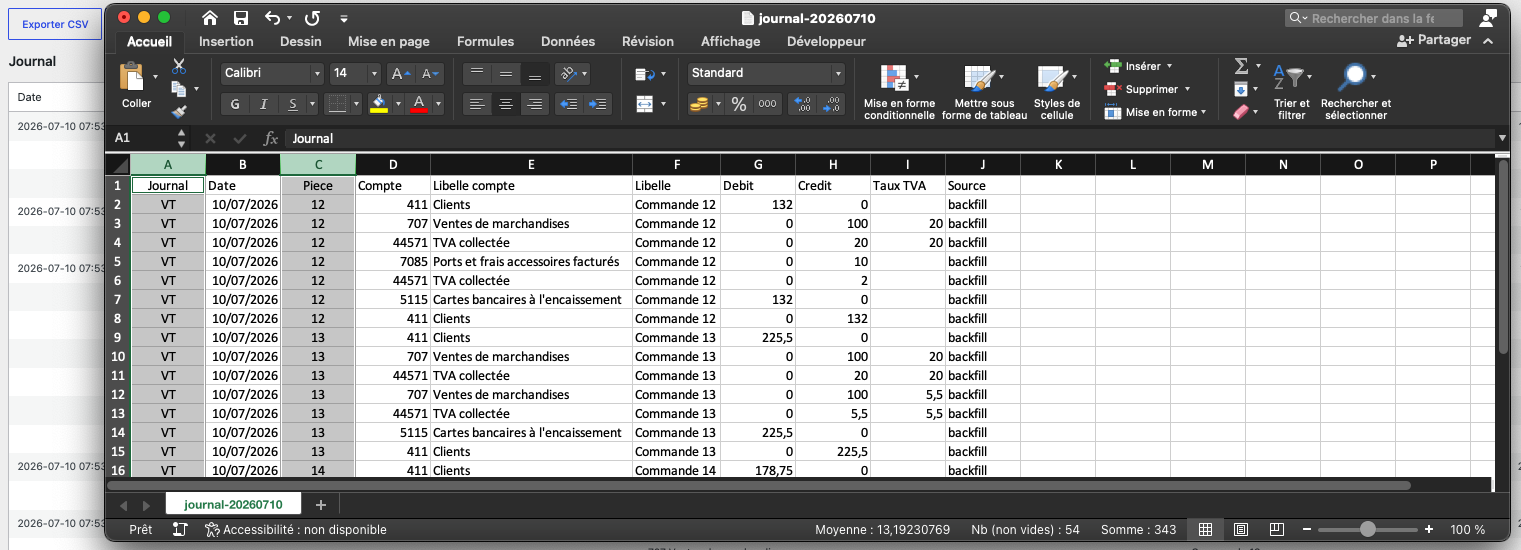The height and width of the screenshot is (550, 1521).
Task: Switch to Normal view in status bar
Action: pos(1205,529)
